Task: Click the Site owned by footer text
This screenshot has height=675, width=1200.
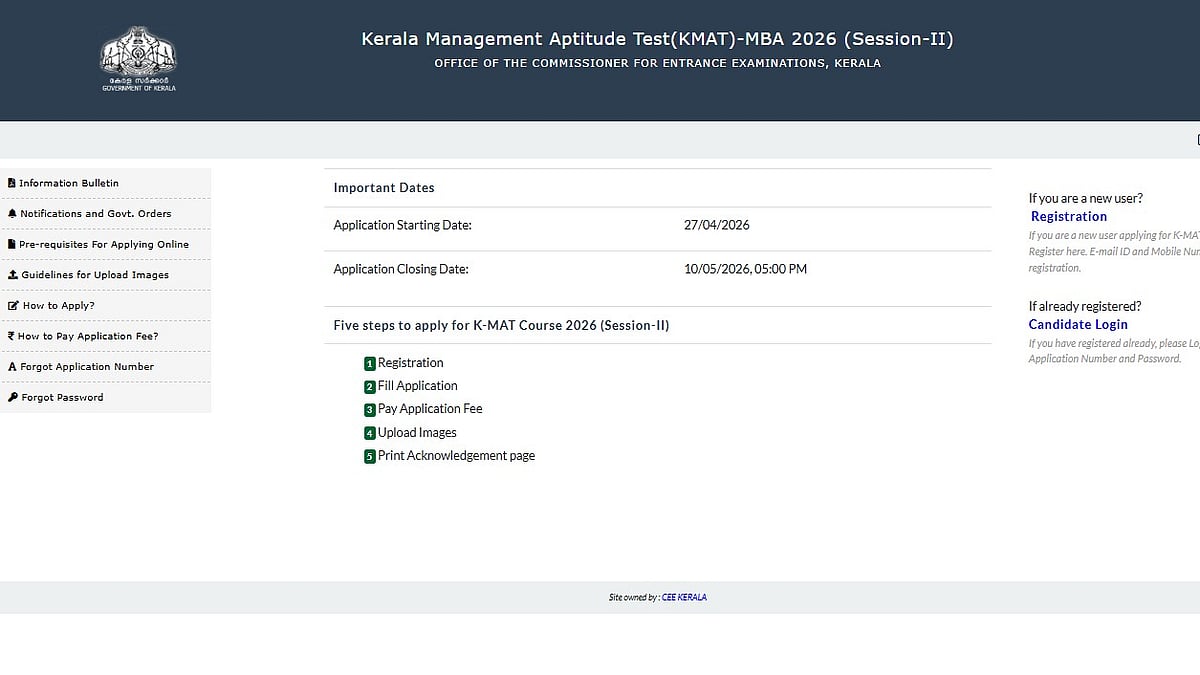Action: [x=634, y=597]
